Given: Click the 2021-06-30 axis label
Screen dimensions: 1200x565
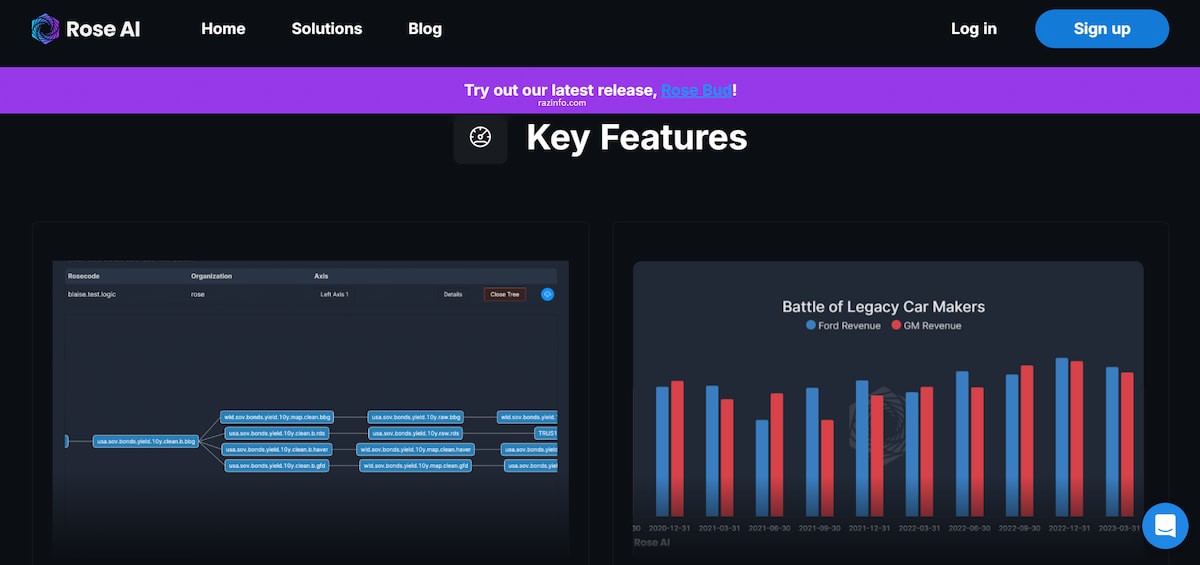Looking at the screenshot, I should [769, 527].
